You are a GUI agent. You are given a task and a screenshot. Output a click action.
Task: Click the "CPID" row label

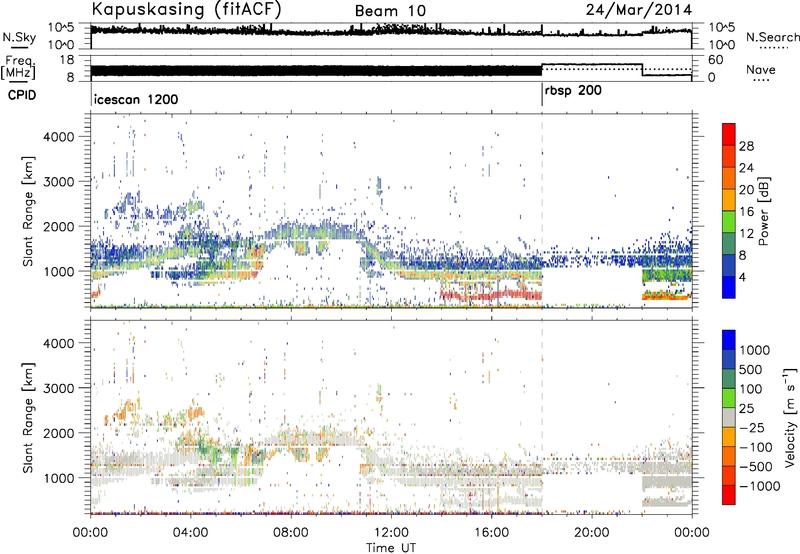click(x=22, y=95)
